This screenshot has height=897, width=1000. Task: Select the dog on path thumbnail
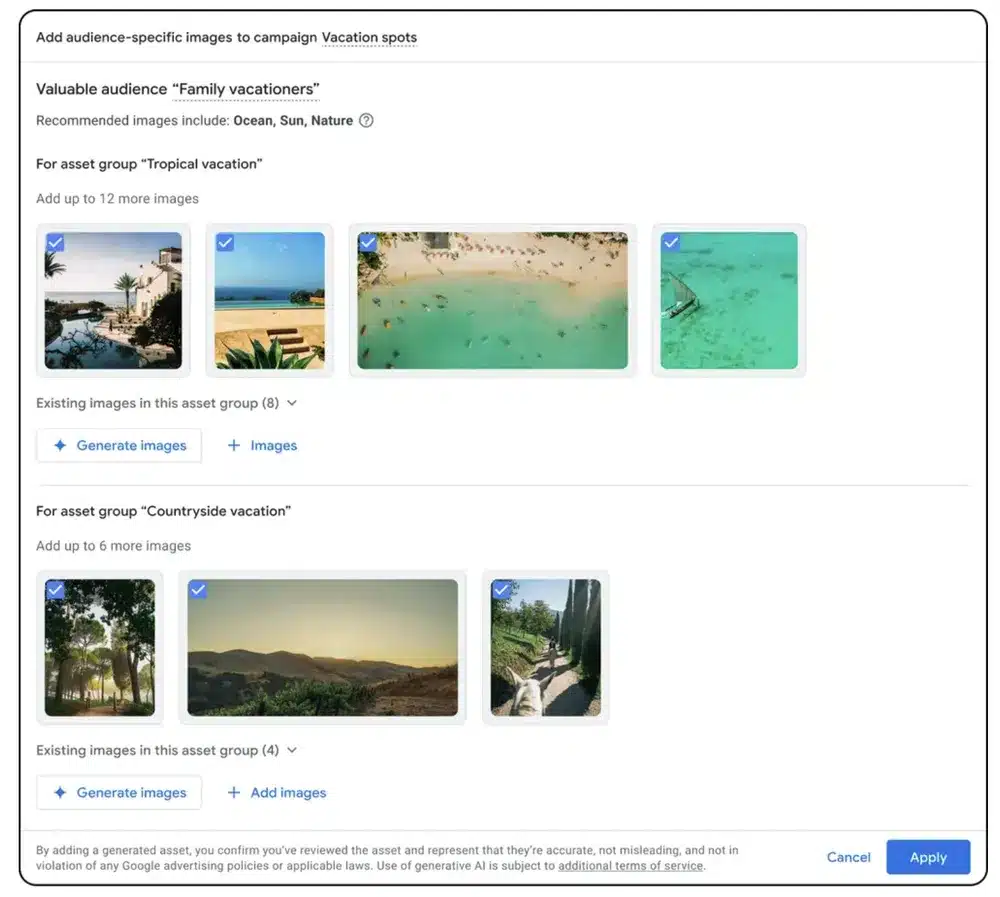tap(545, 648)
